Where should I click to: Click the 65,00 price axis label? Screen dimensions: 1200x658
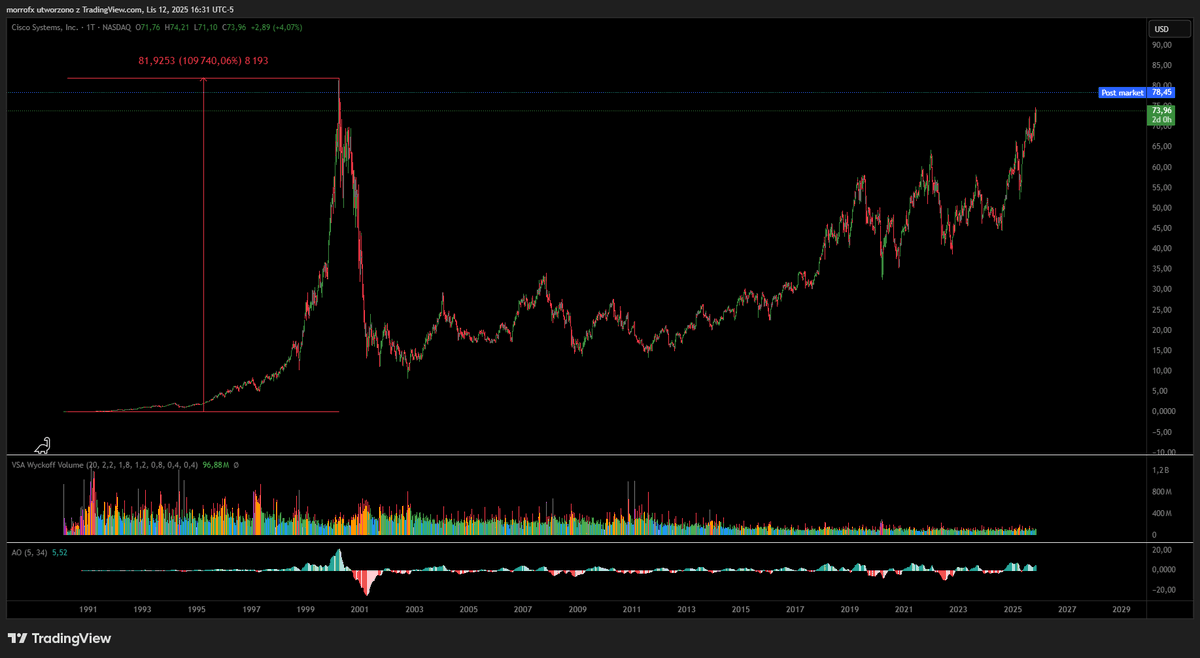point(1162,147)
